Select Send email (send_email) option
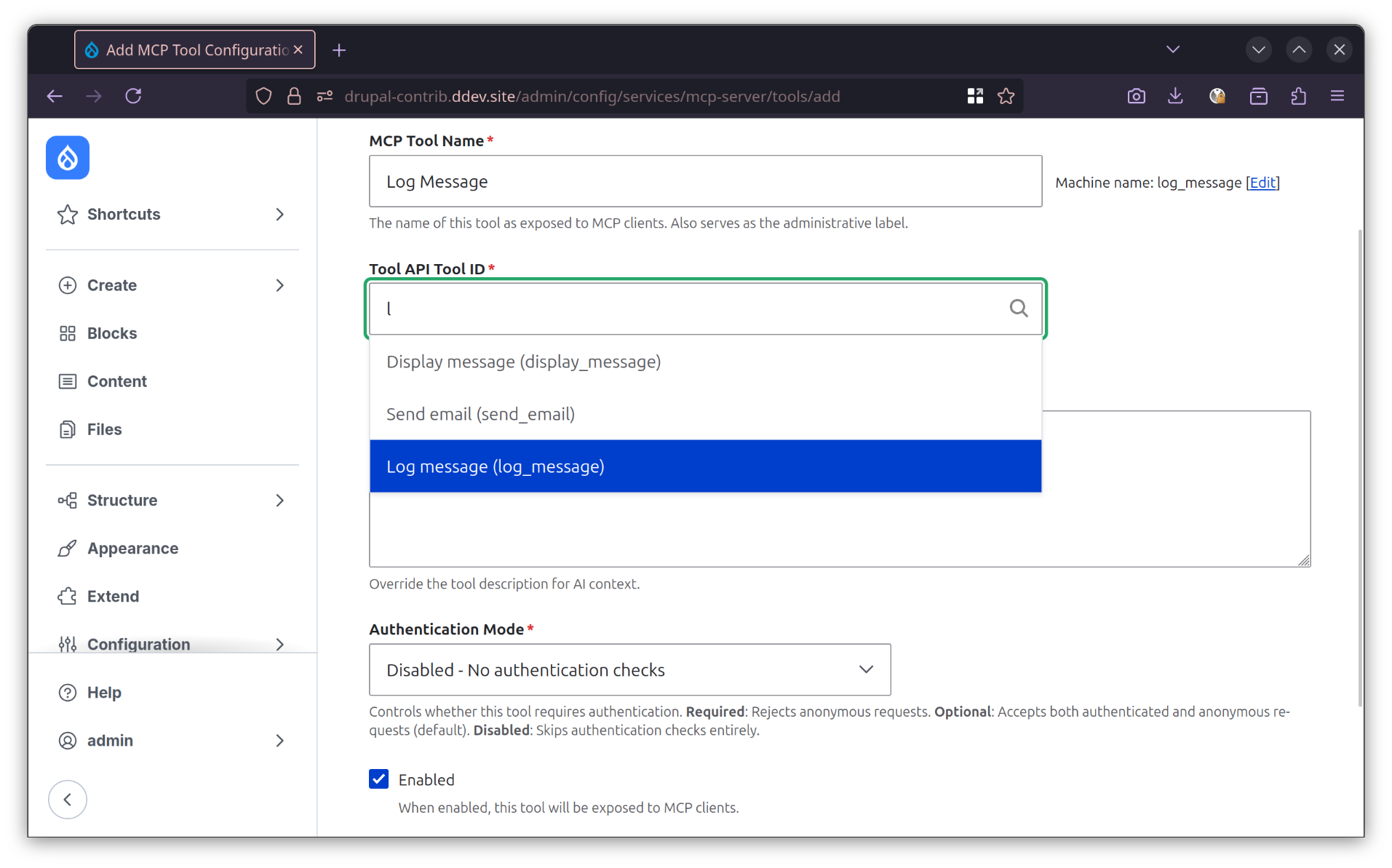The height and width of the screenshot is (868, 1392). [706, 414]
